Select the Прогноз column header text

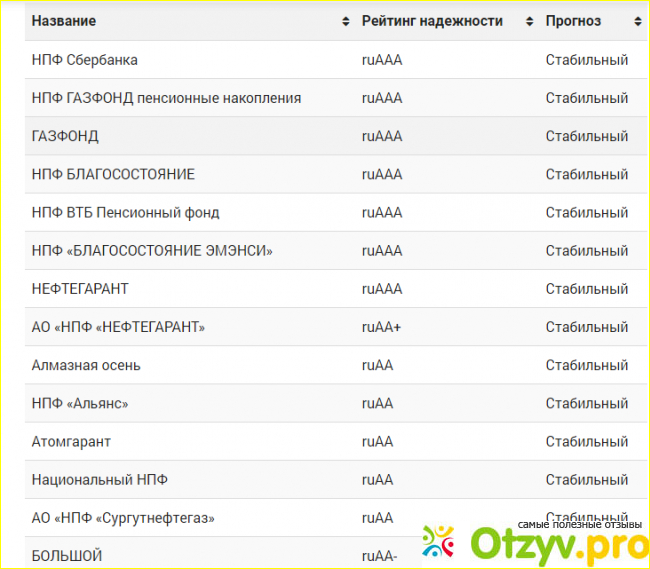(573, 21)
